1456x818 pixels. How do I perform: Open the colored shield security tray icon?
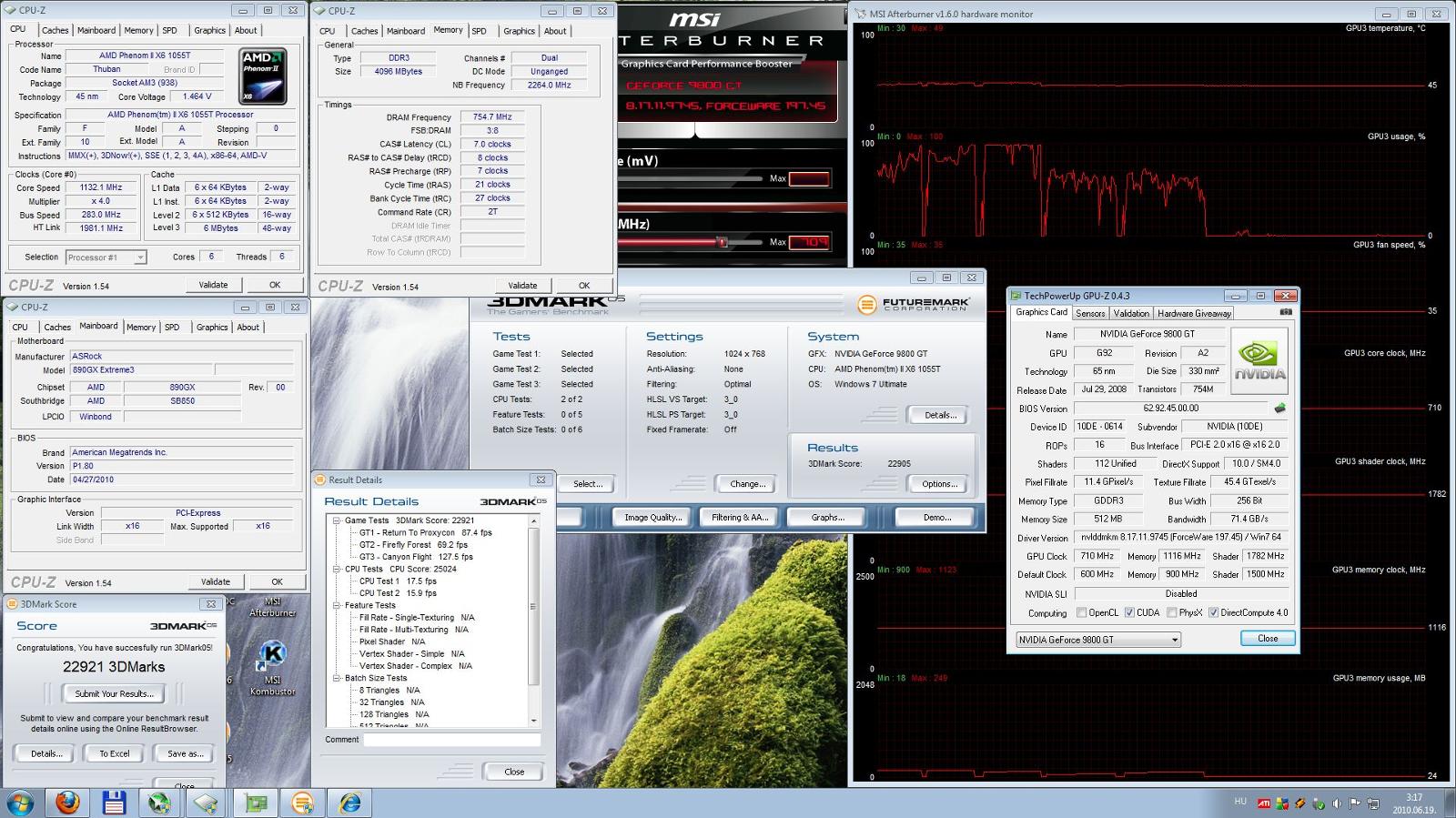coord(1282,803)
